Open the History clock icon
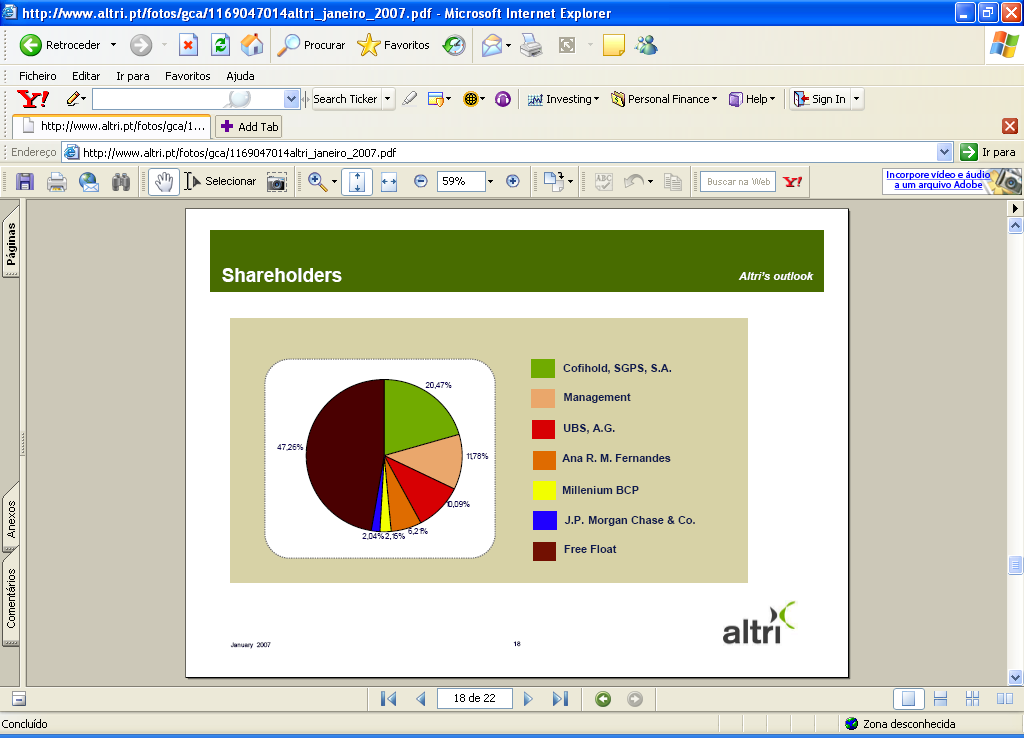The height and width of the screenshot is (738, 1024). (454, 45)
